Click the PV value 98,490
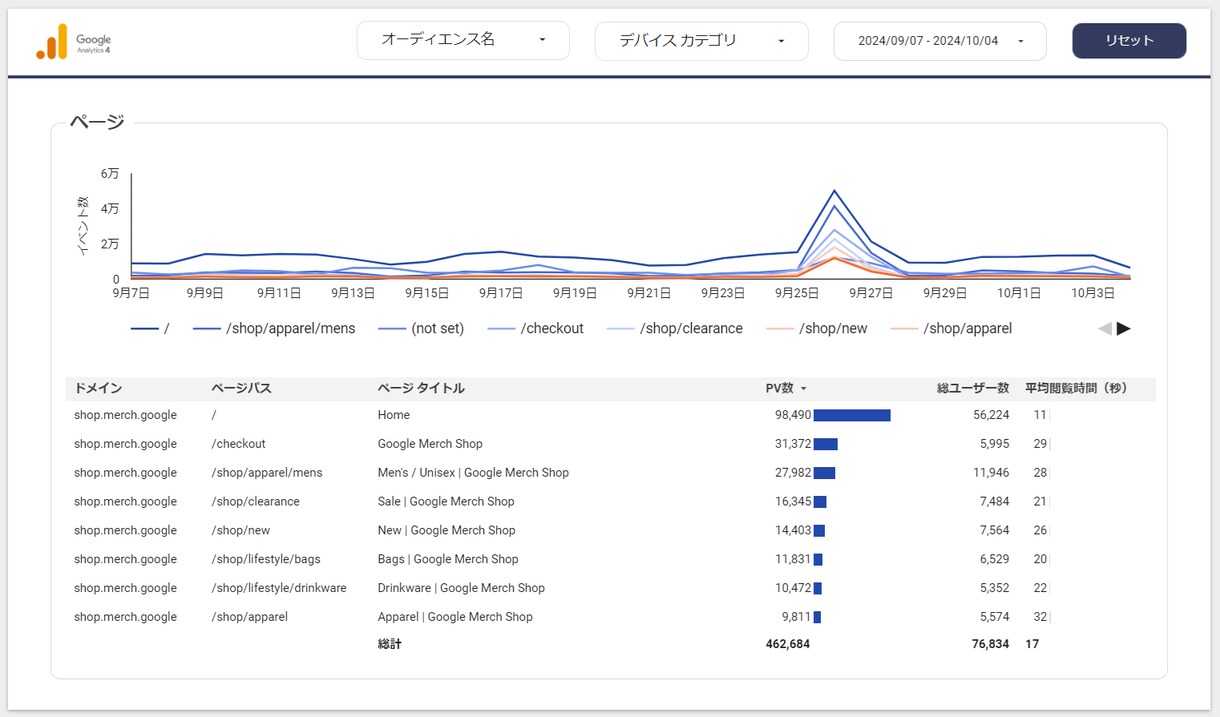The height and width of the screenshot is (717, 1220). coord(792,415)
